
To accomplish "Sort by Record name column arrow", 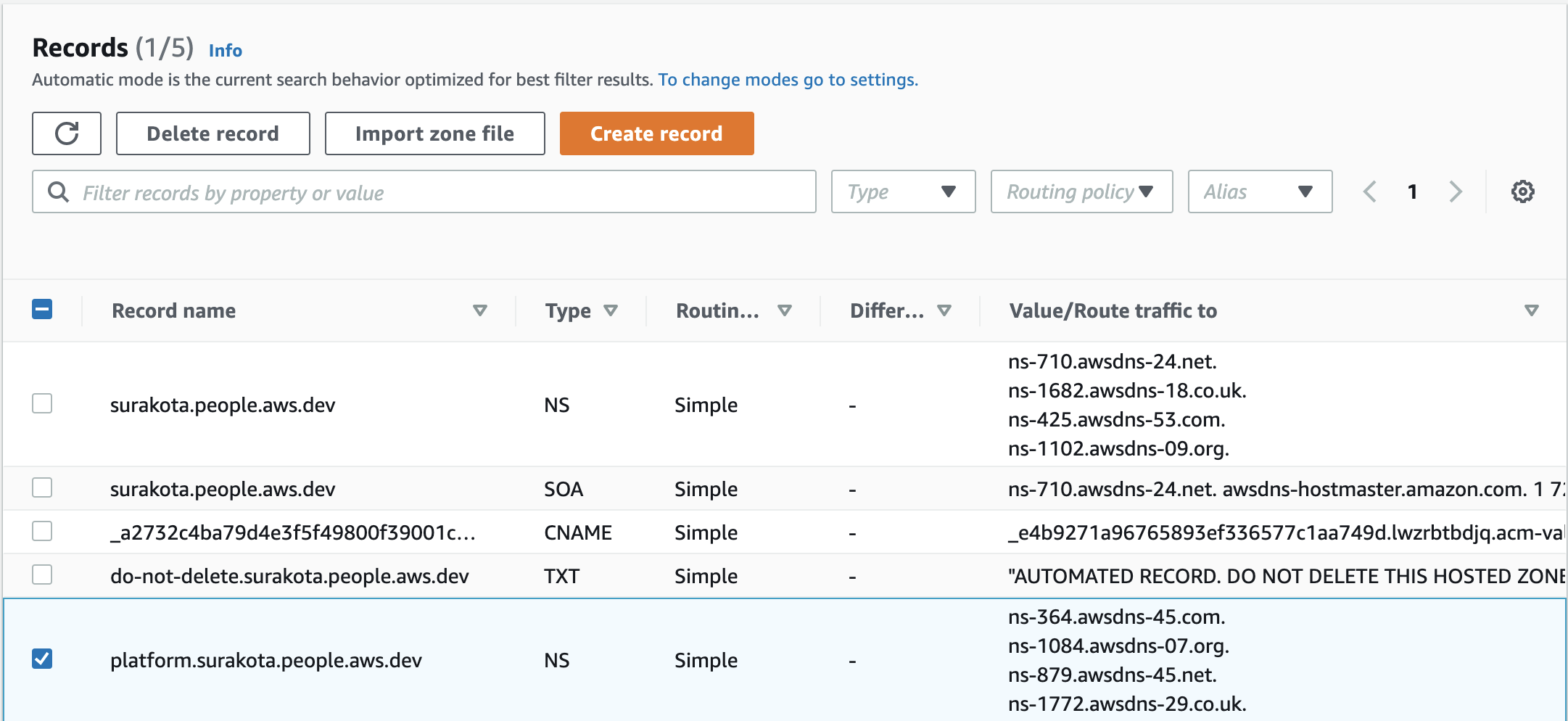I will [479, 310].
